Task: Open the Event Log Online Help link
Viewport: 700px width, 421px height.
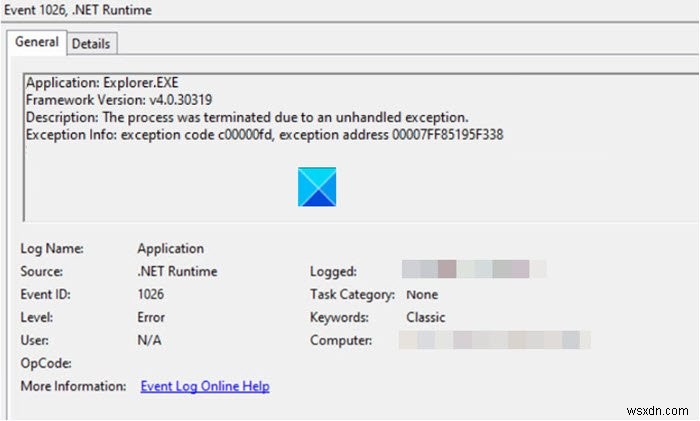Action: point(205,386)
